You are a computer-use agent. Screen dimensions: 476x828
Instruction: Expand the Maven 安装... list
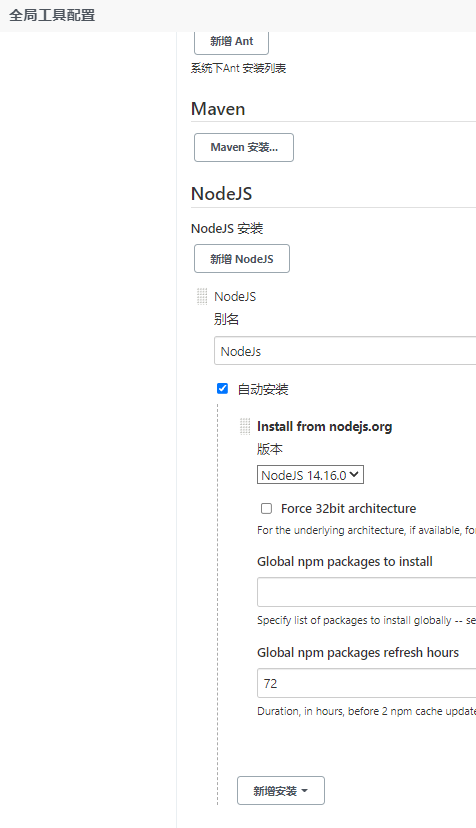244,147
